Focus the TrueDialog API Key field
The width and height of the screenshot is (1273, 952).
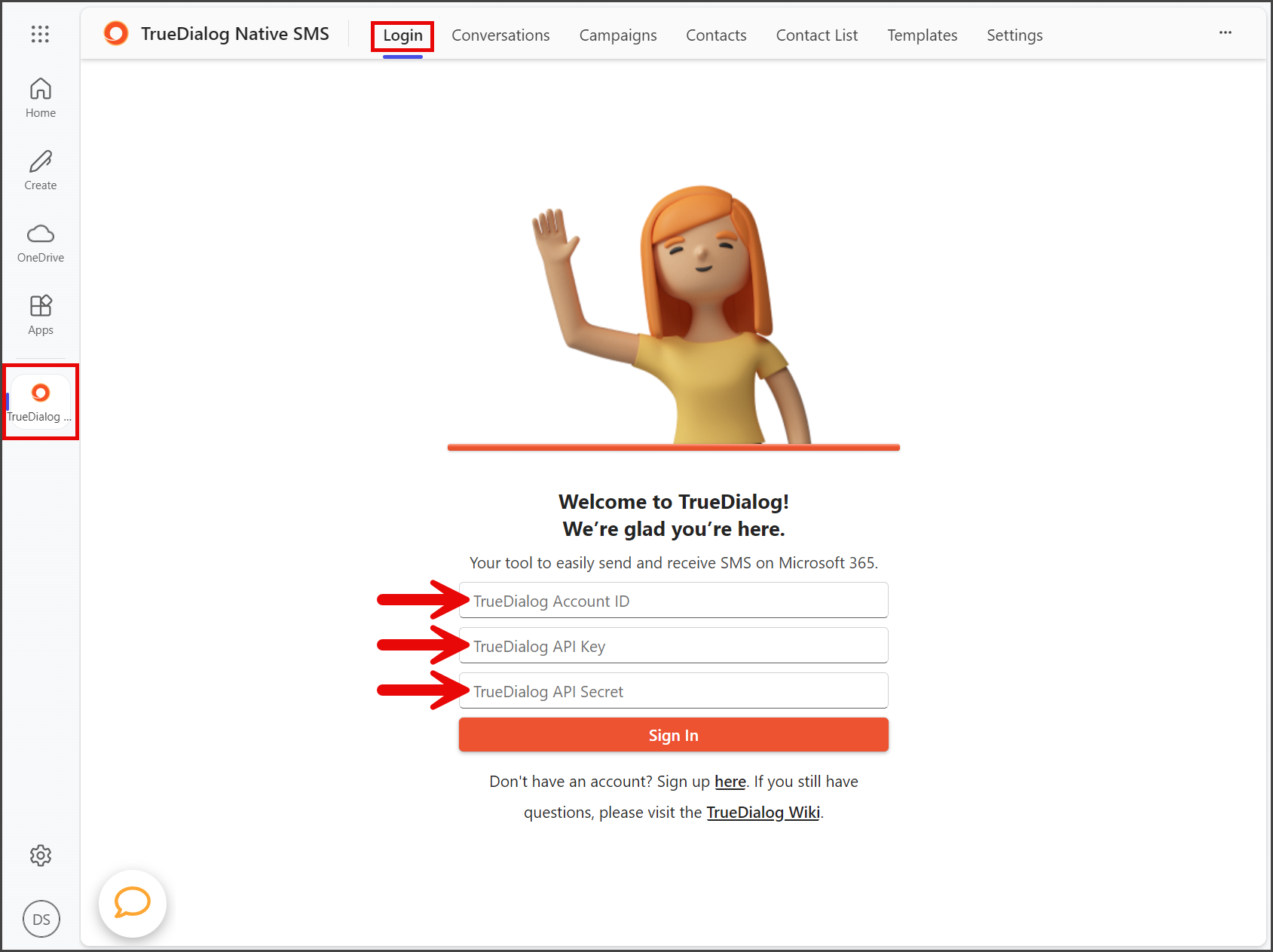(x=674, y=646)
